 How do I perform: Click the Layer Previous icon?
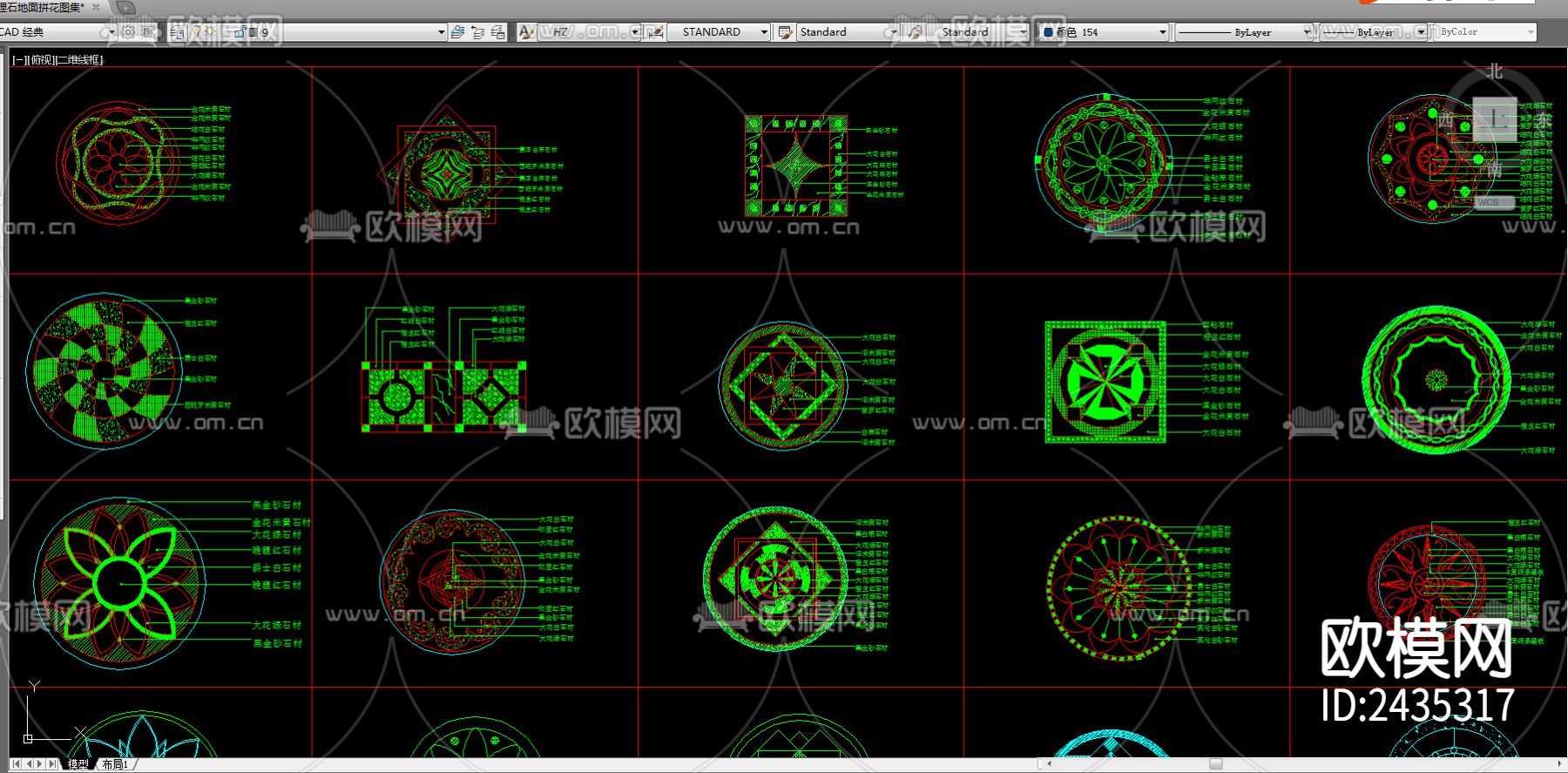point(477,32)
